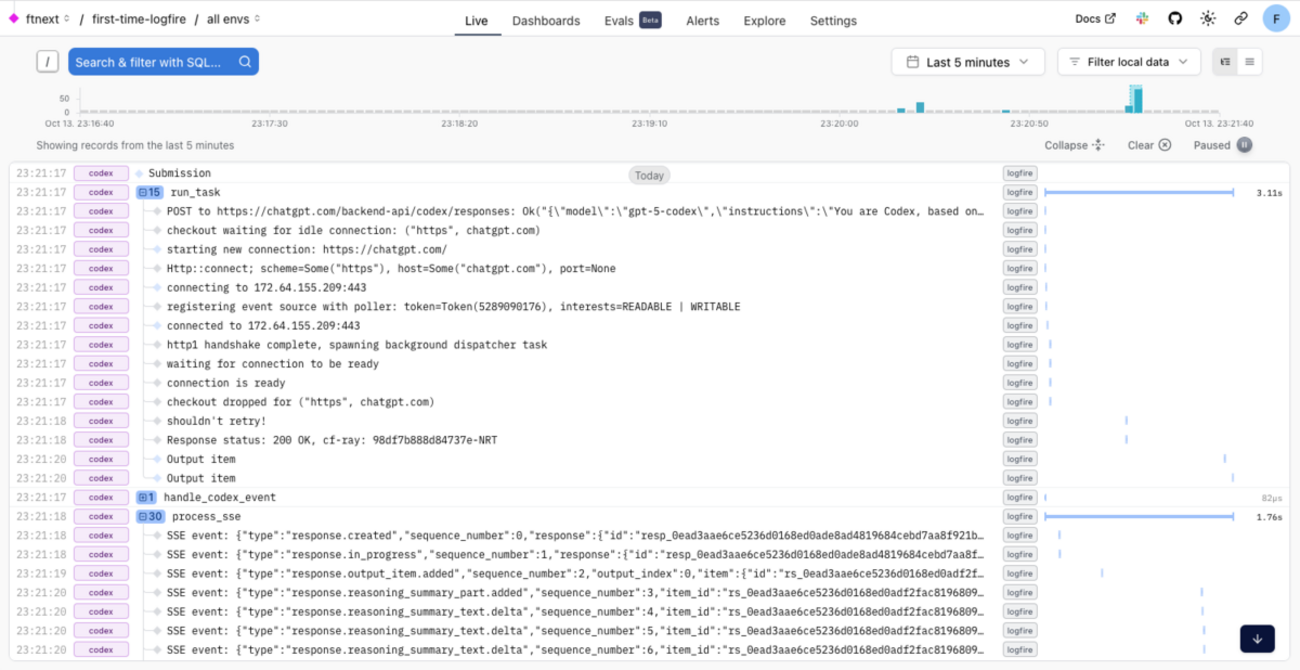Open the Alerts tab
This screenshot has height=670, width=1300.
[x=702, y=20]
